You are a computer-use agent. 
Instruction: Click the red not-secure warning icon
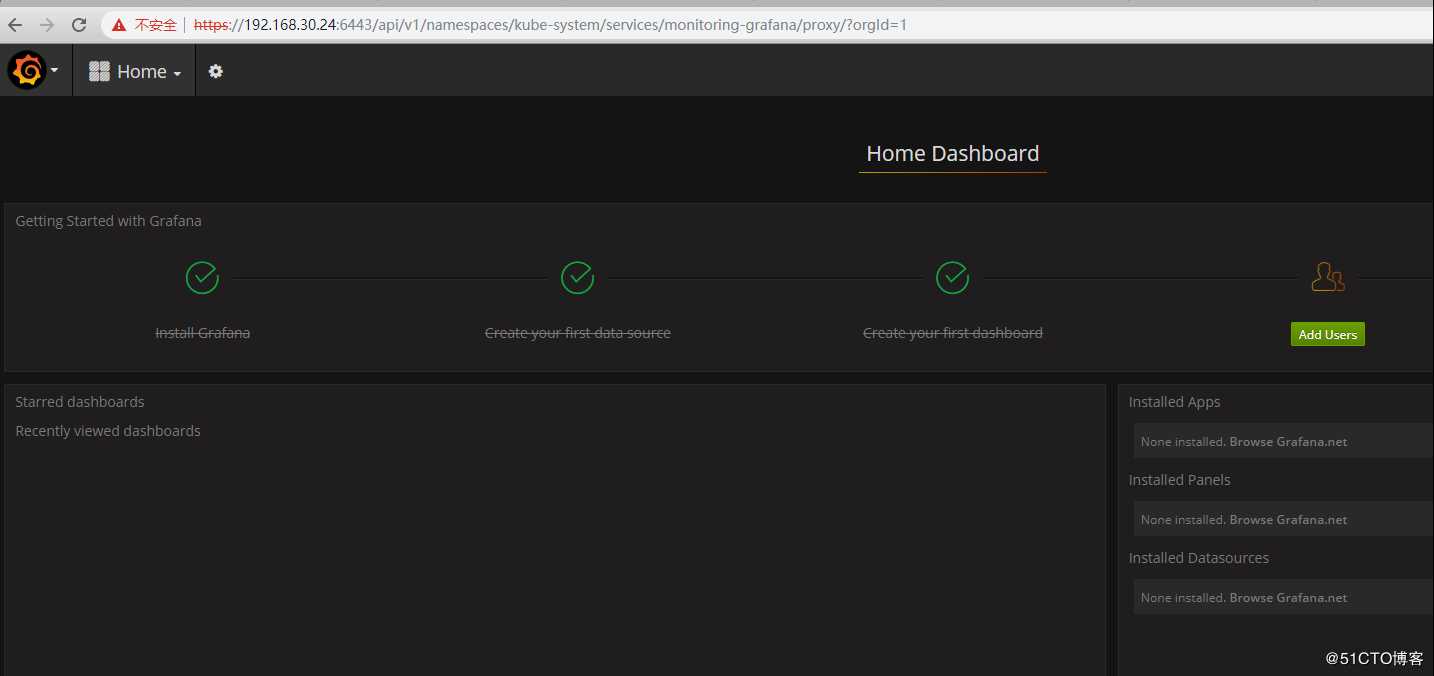point(119,25)
